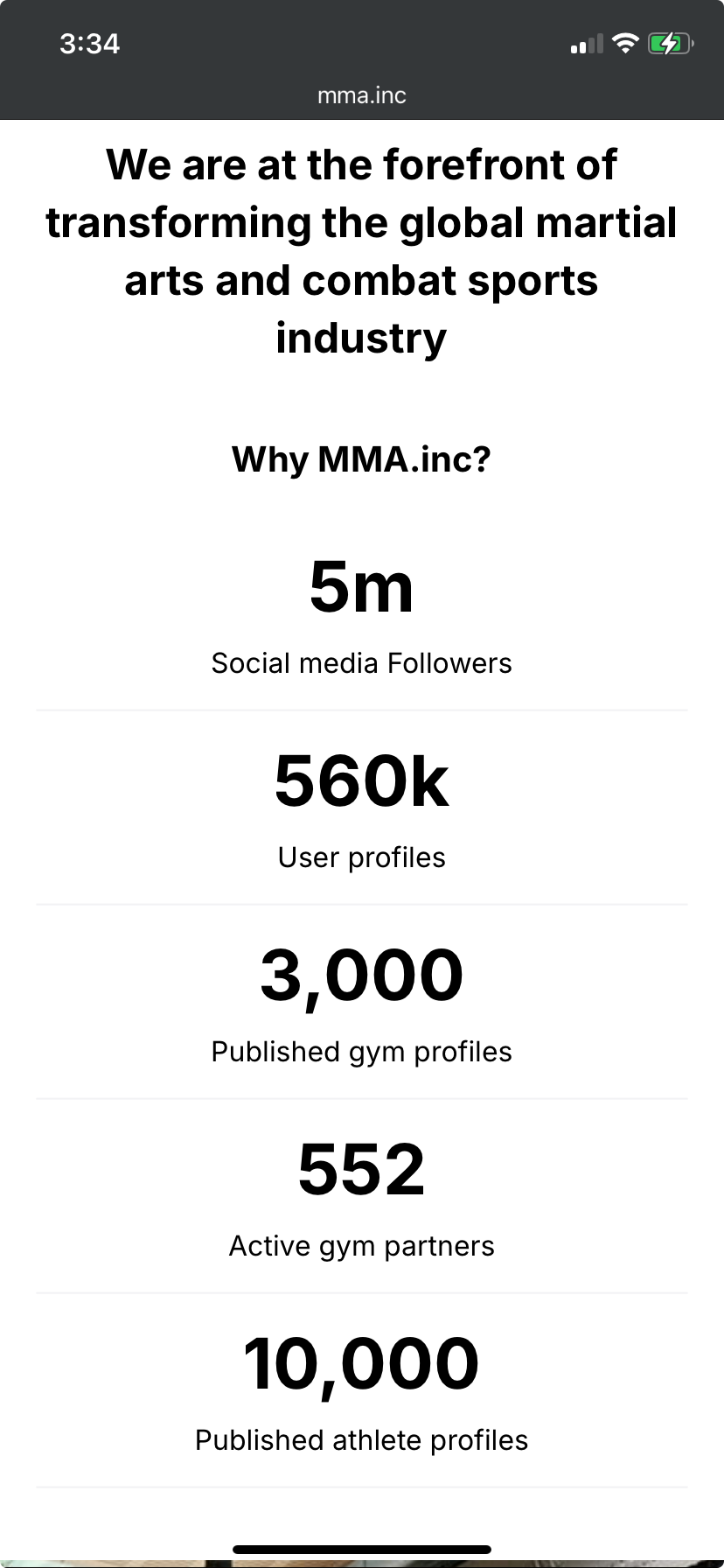Select the "552" statistic number
This screenshot has height=1568, width=724.
click(x=362, y=1170)
